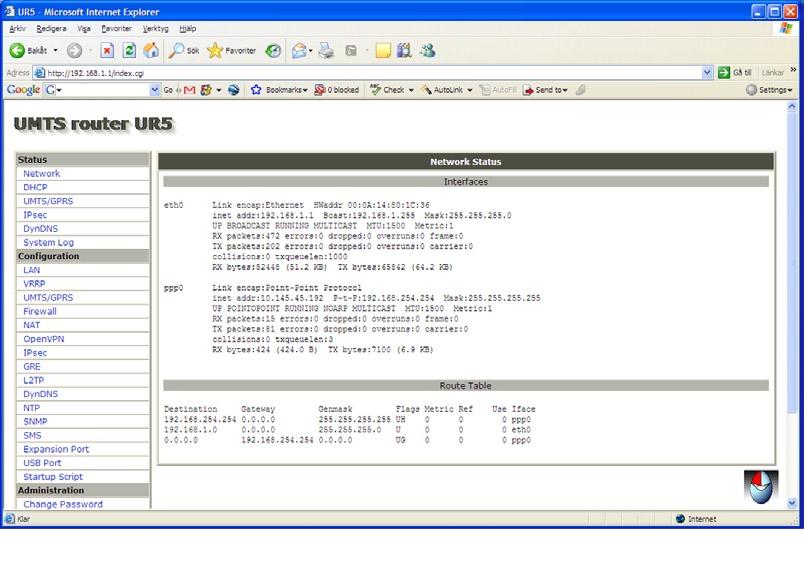Click the page scrollbar down arrow
This screenshot has height=561, width=804.
tap(792, 503)
